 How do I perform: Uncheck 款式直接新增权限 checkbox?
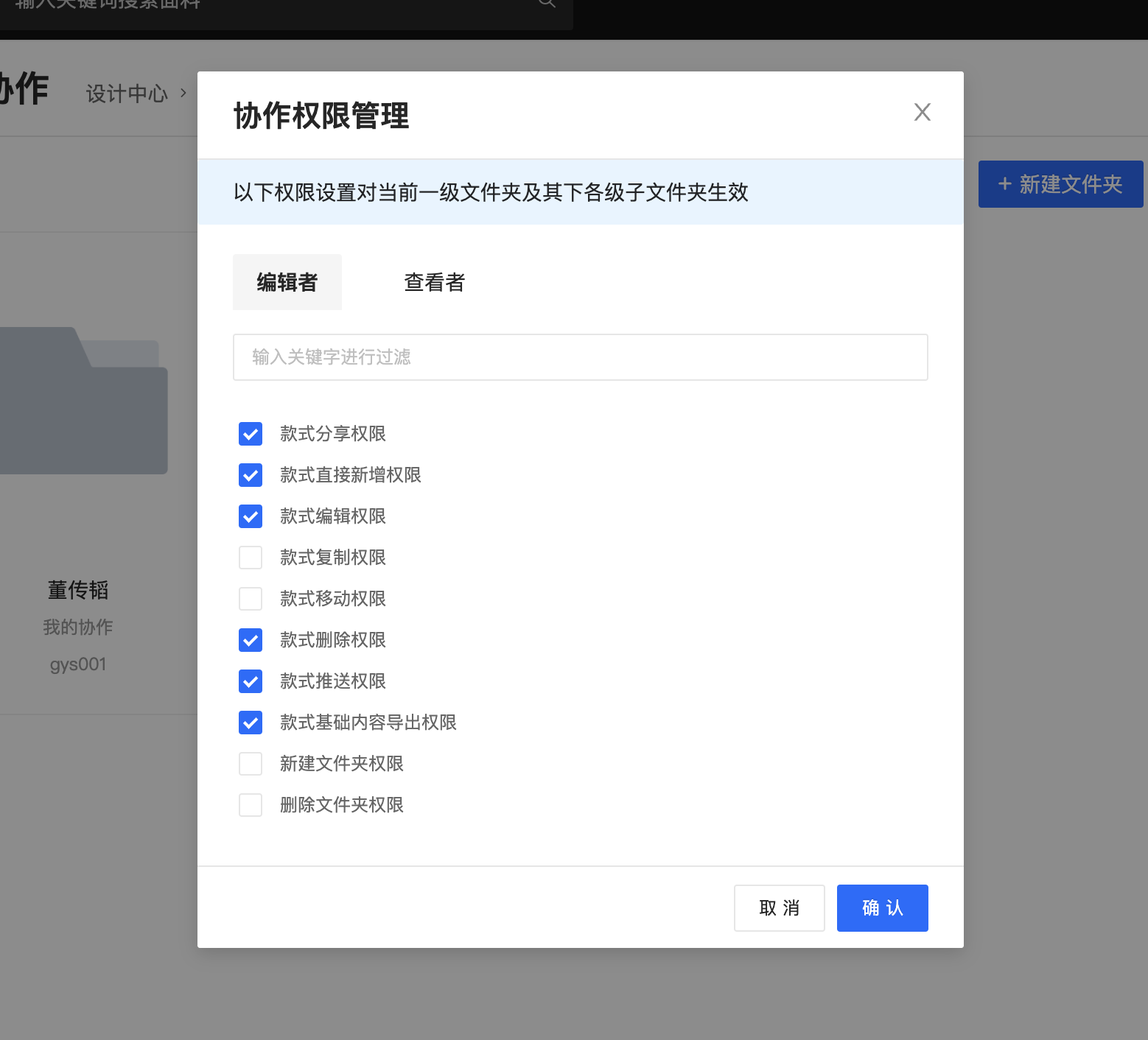[251, 475]
